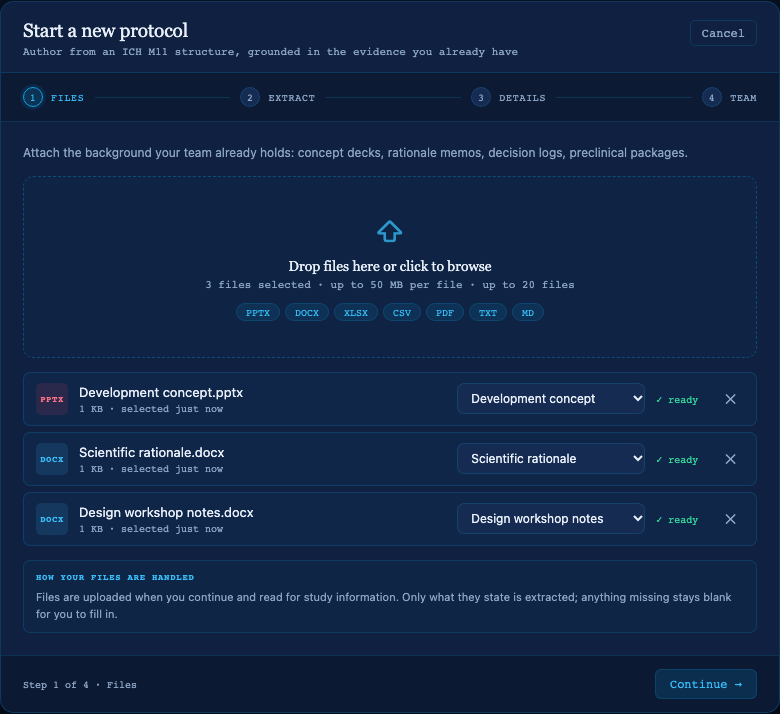The width and height of the screenshot is (780, 714).
Task: Click the Cancel button
Action: [x=723, y=33]
